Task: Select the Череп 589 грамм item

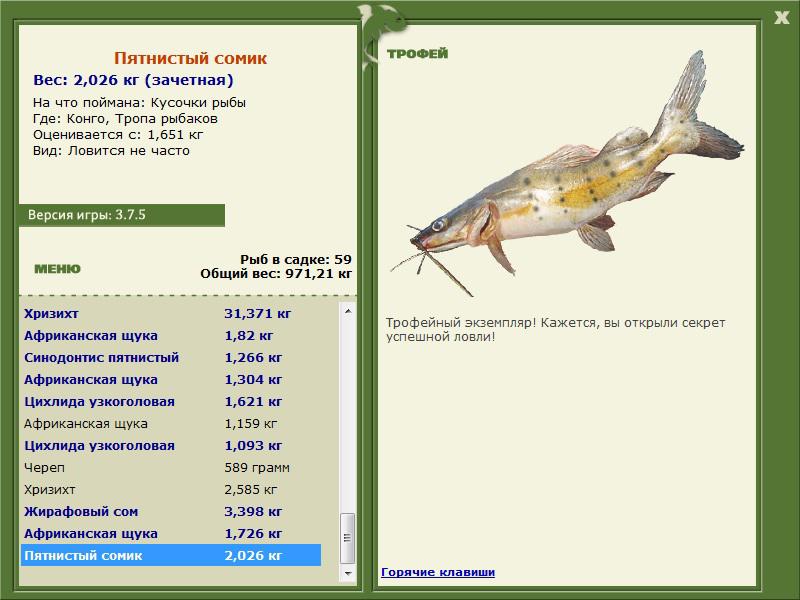Action: point(171,467)
